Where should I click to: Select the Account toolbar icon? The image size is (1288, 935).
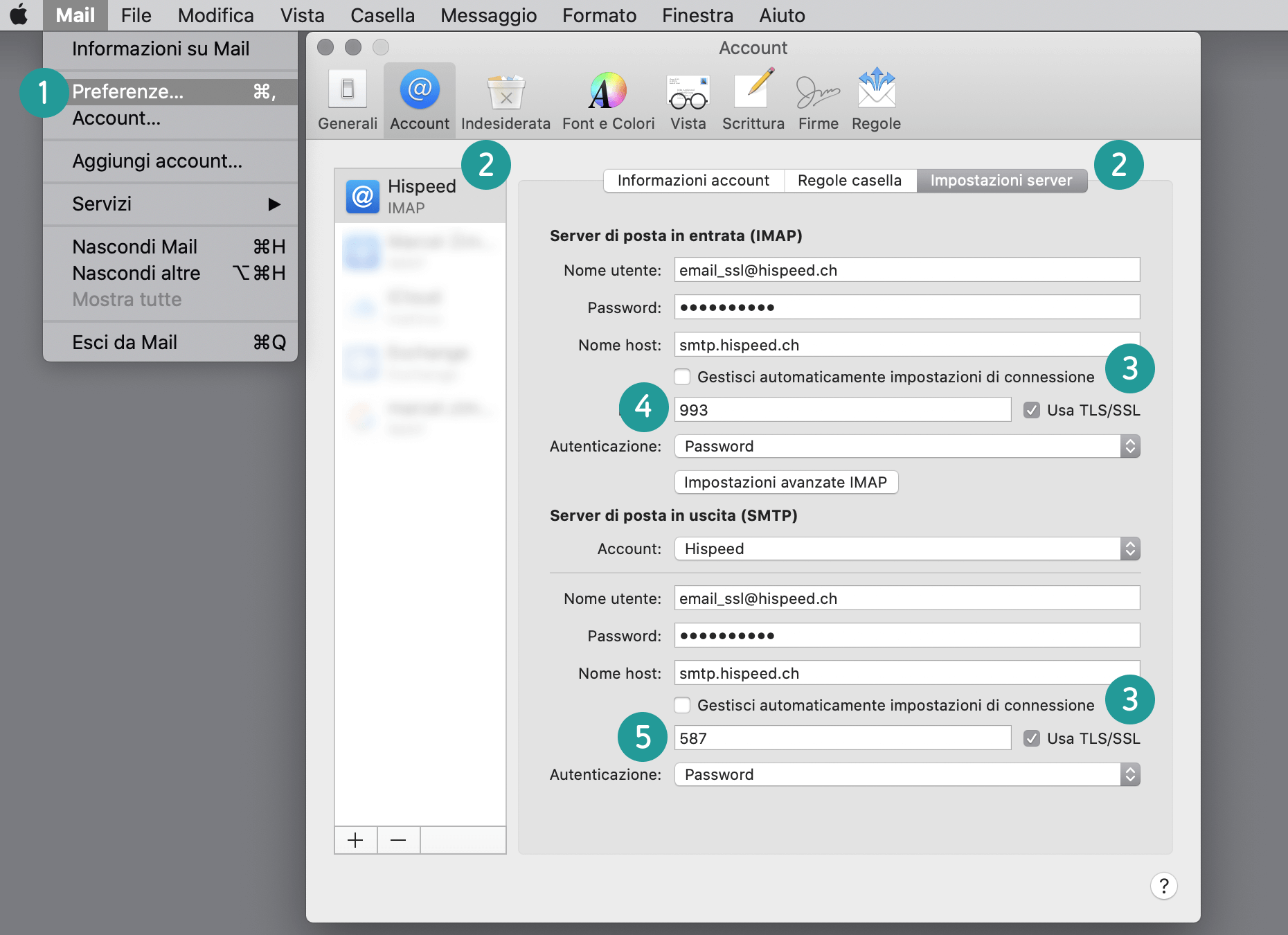click(x=420, y=100)
